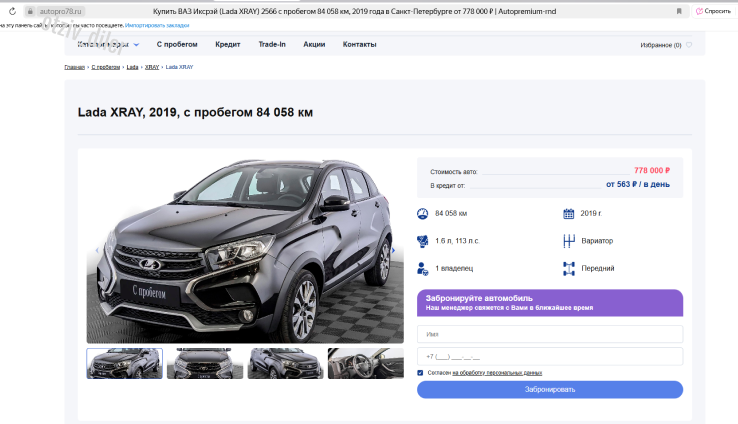Open the Импортировать закладки link
The width and height of the screenshot is (738, 424).
point(157,25)
